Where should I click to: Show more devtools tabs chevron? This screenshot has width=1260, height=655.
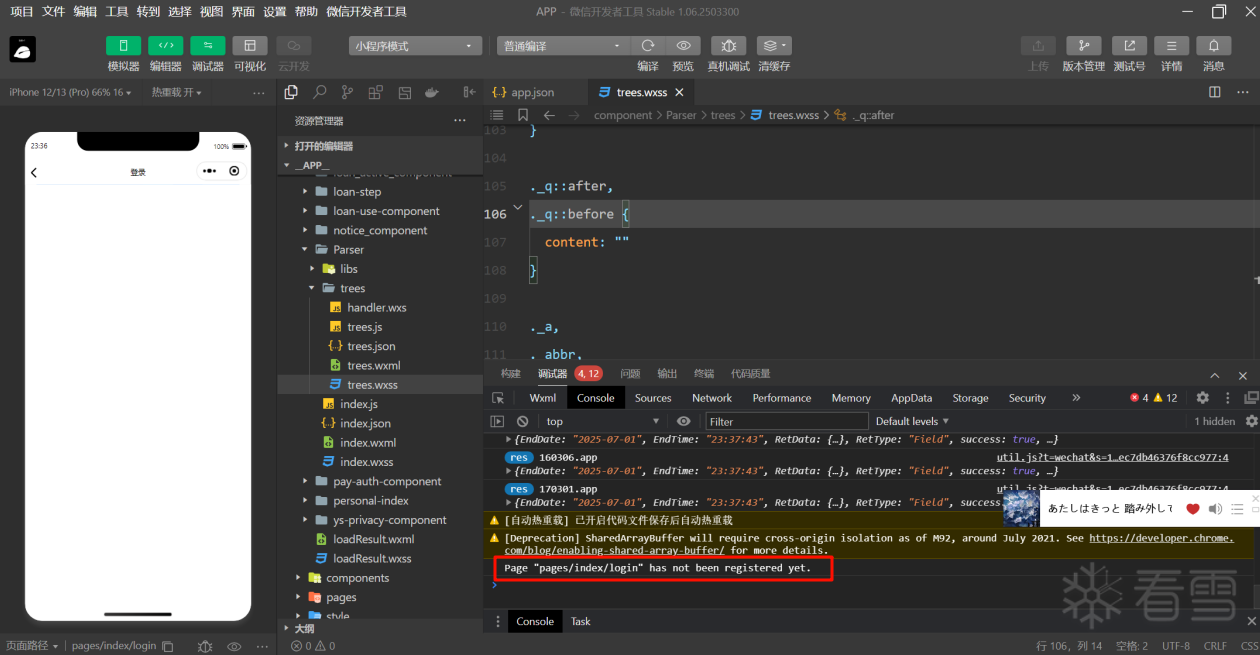[x=1076, y=398]
